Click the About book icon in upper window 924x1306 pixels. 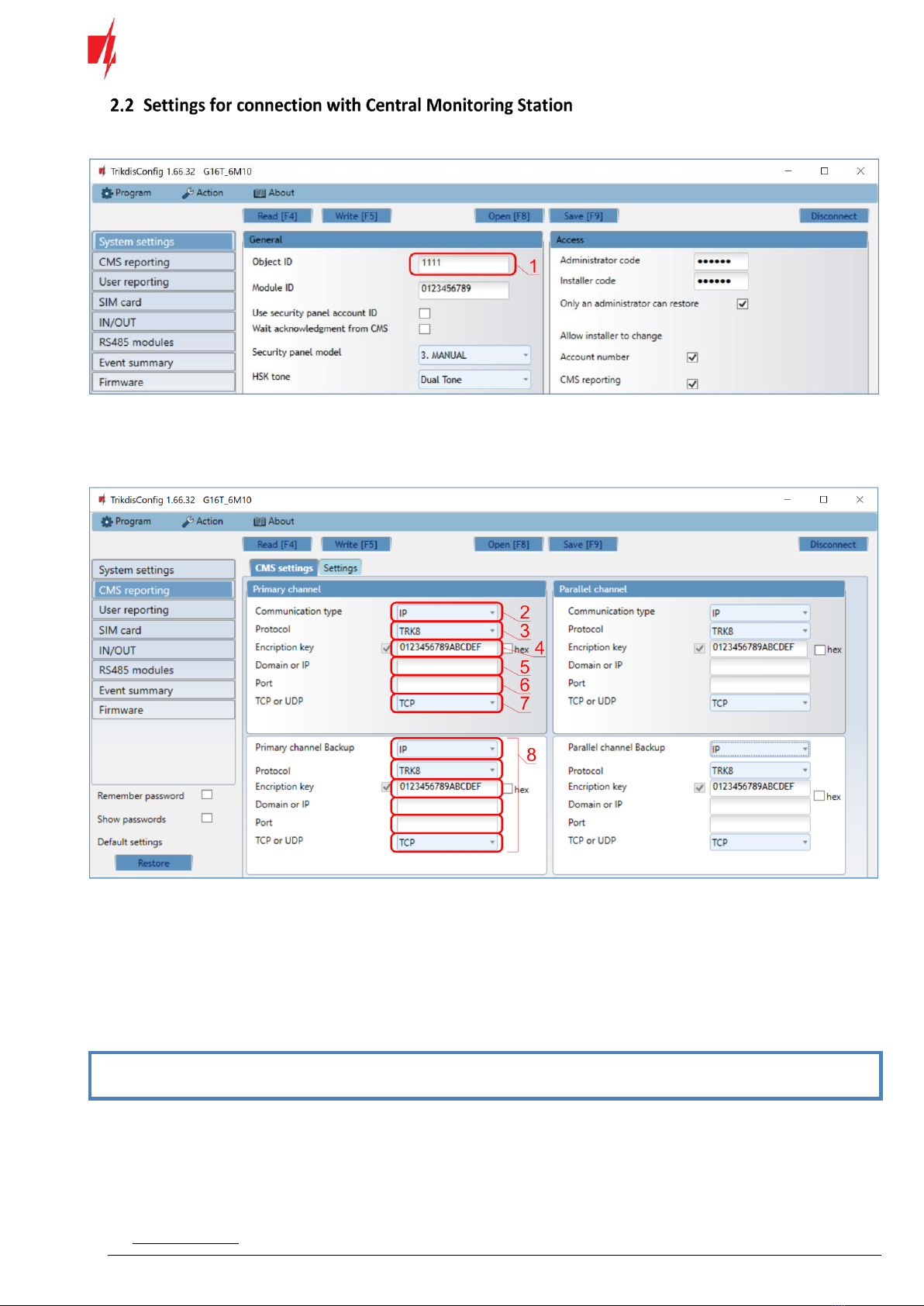pos(260,193)
